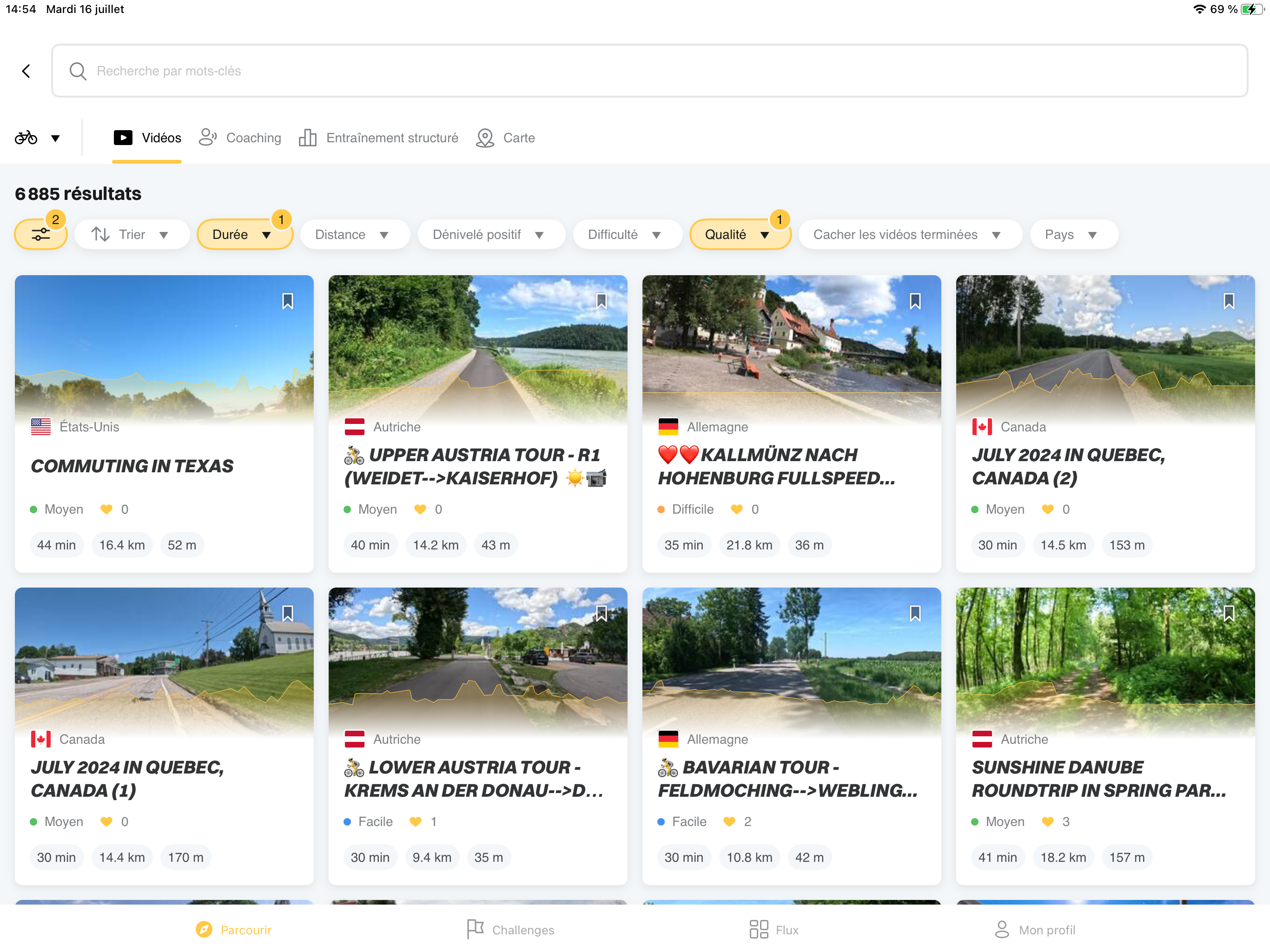This screenshot has height=952, width=1270.
Task: Tap the Autriche flag on Lower Austria card
Action: point(354,739)
